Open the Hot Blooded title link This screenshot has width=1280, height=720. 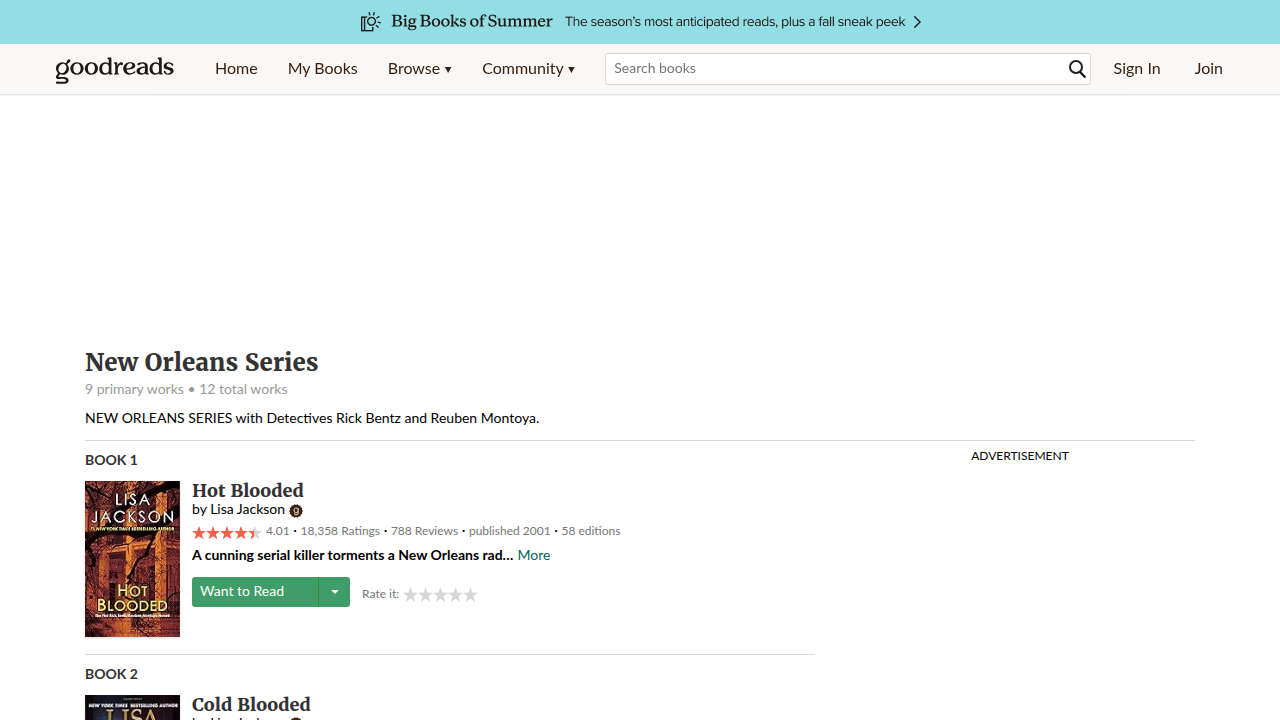(x=248, y=490)
